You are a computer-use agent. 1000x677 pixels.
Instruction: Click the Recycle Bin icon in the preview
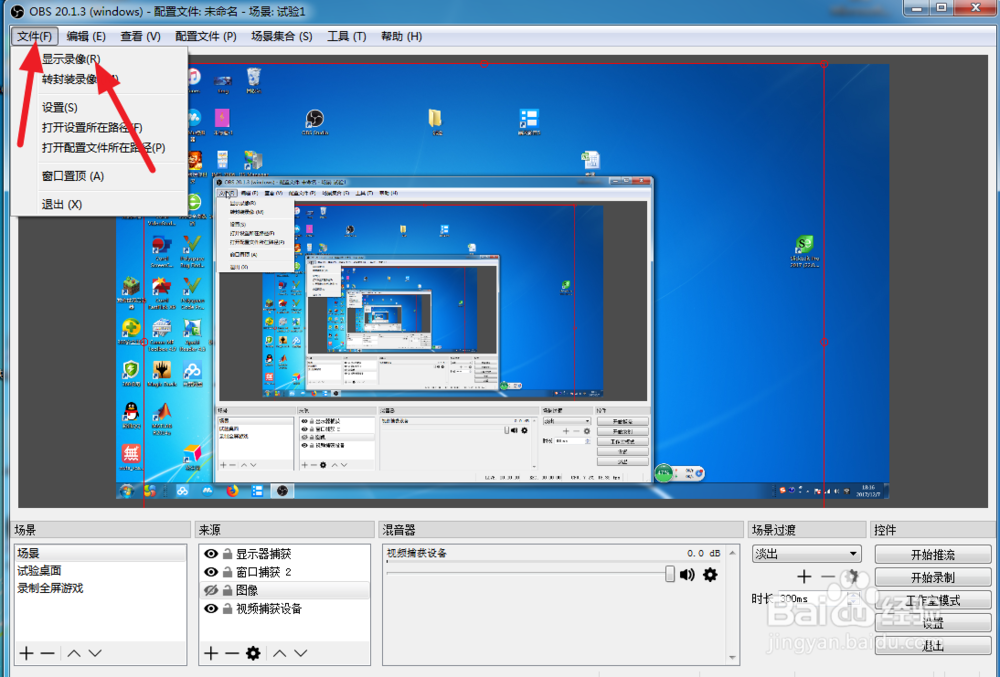[x=254, y=80]
